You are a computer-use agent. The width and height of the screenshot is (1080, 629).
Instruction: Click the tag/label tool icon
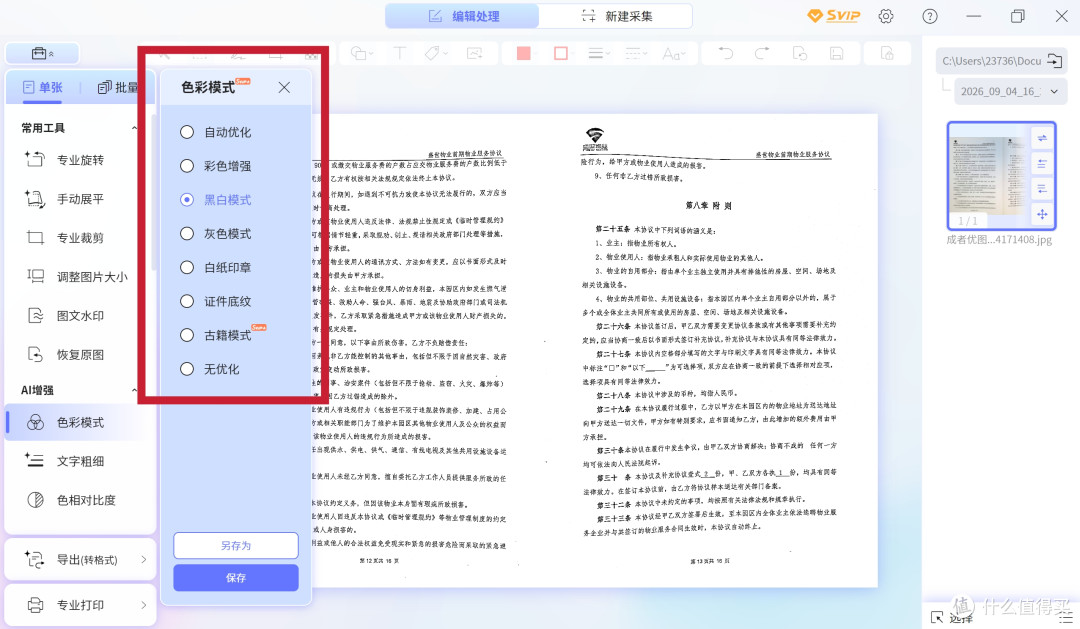[435, 54]
